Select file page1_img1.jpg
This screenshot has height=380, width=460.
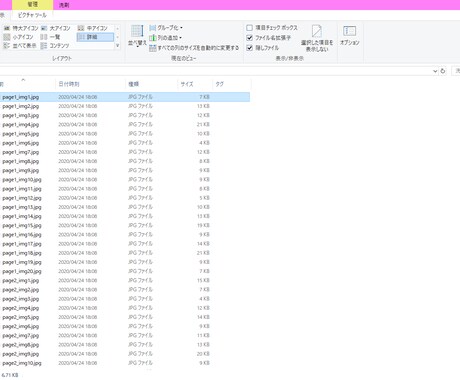(125, 97)
